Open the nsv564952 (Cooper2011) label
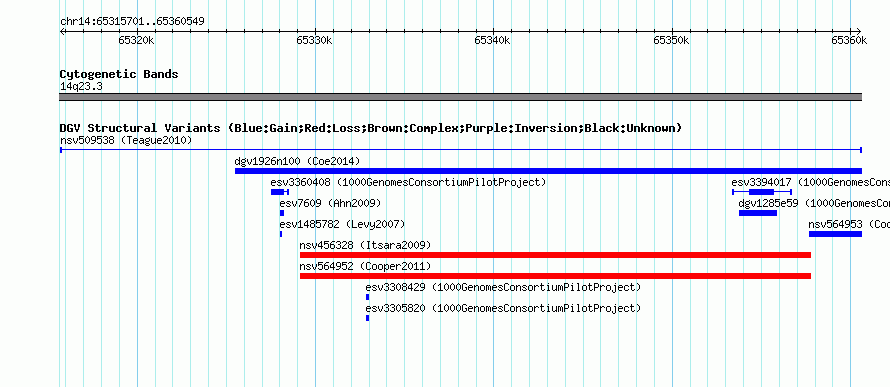Image resolution: width=890 pixels, height=387 pixels. coord(366,266)
